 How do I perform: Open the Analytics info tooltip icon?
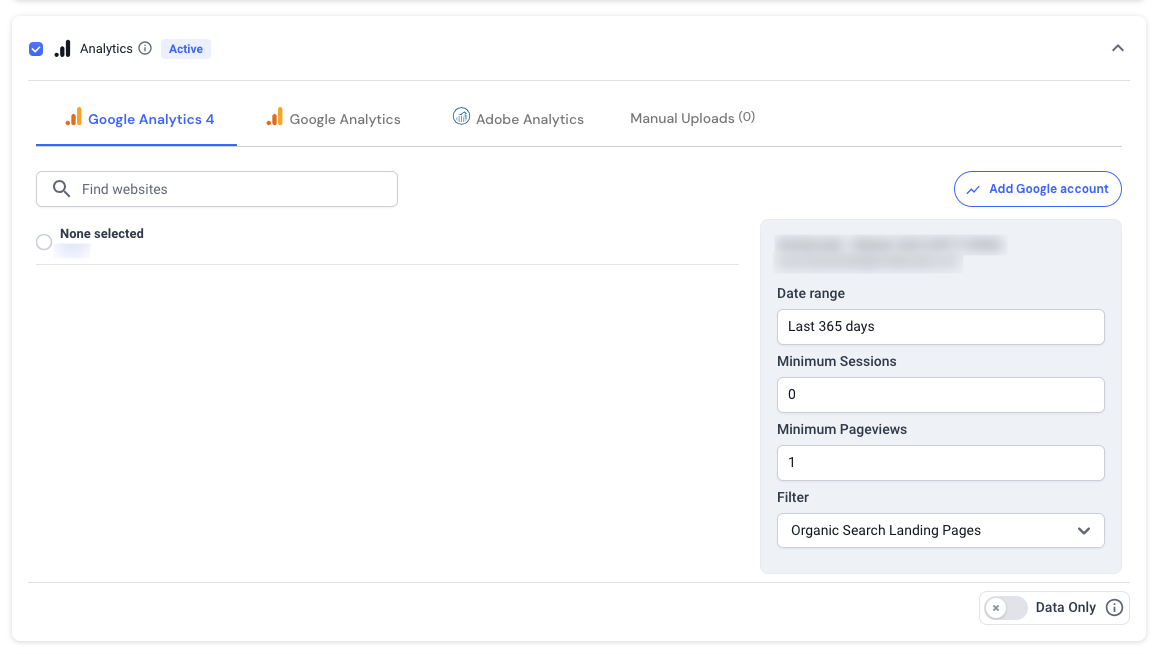tap(145, 49)
